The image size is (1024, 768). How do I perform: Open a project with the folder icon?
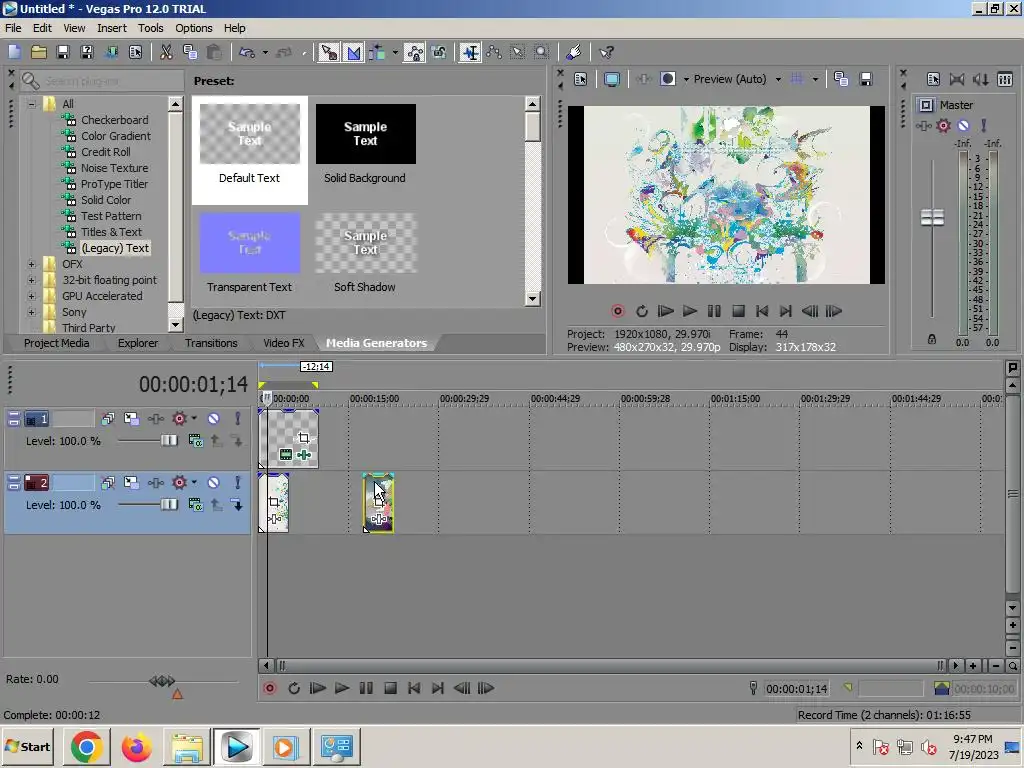pyautogui.click(x=39, y=52)
